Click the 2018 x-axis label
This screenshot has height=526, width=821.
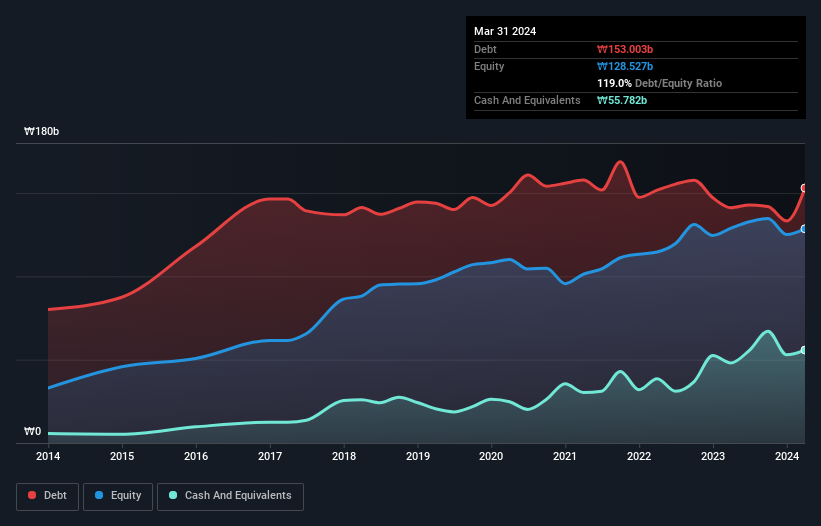pos(344,456)
